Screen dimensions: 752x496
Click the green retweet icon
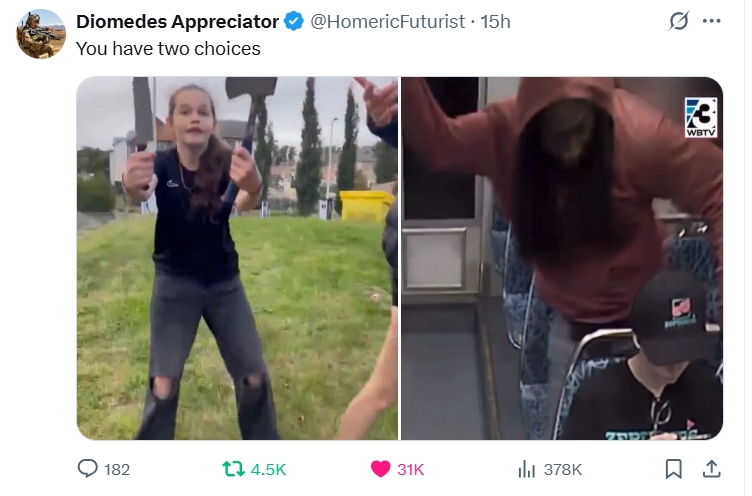(233, 469)
